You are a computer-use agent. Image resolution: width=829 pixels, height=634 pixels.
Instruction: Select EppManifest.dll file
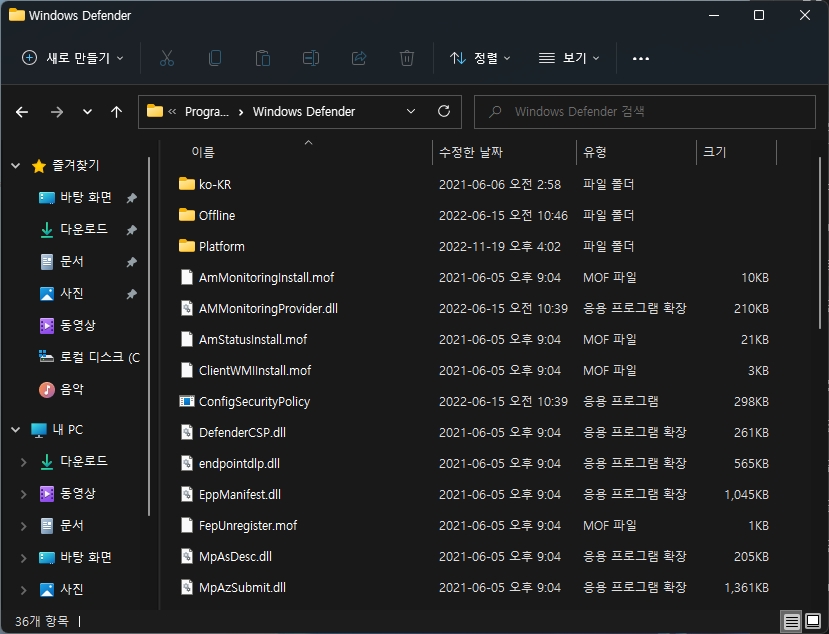coord(240,494)
